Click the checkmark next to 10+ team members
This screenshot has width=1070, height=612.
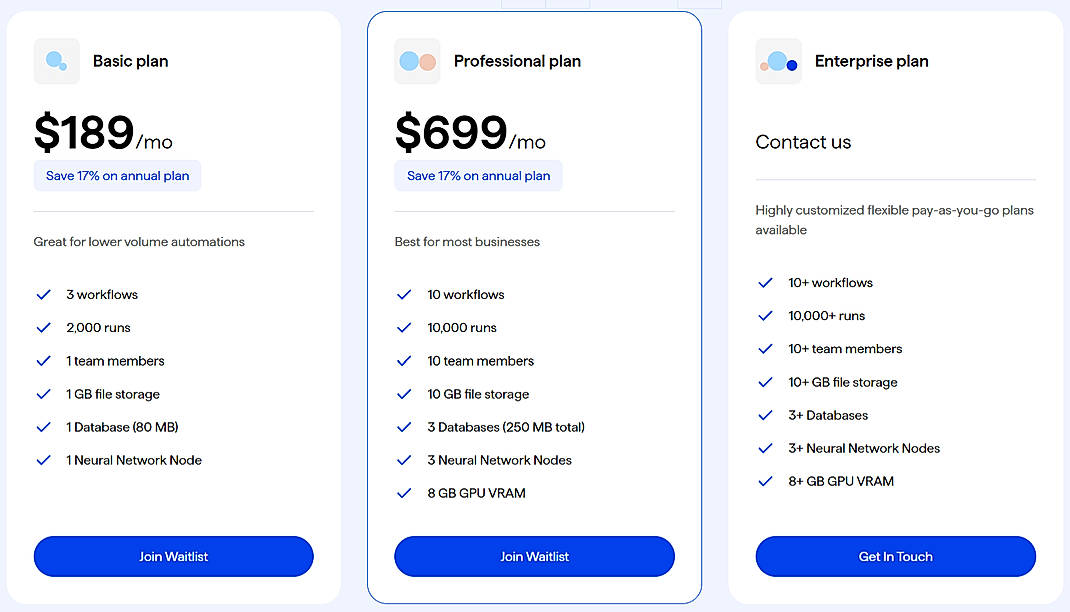click(x=765, y=348)
